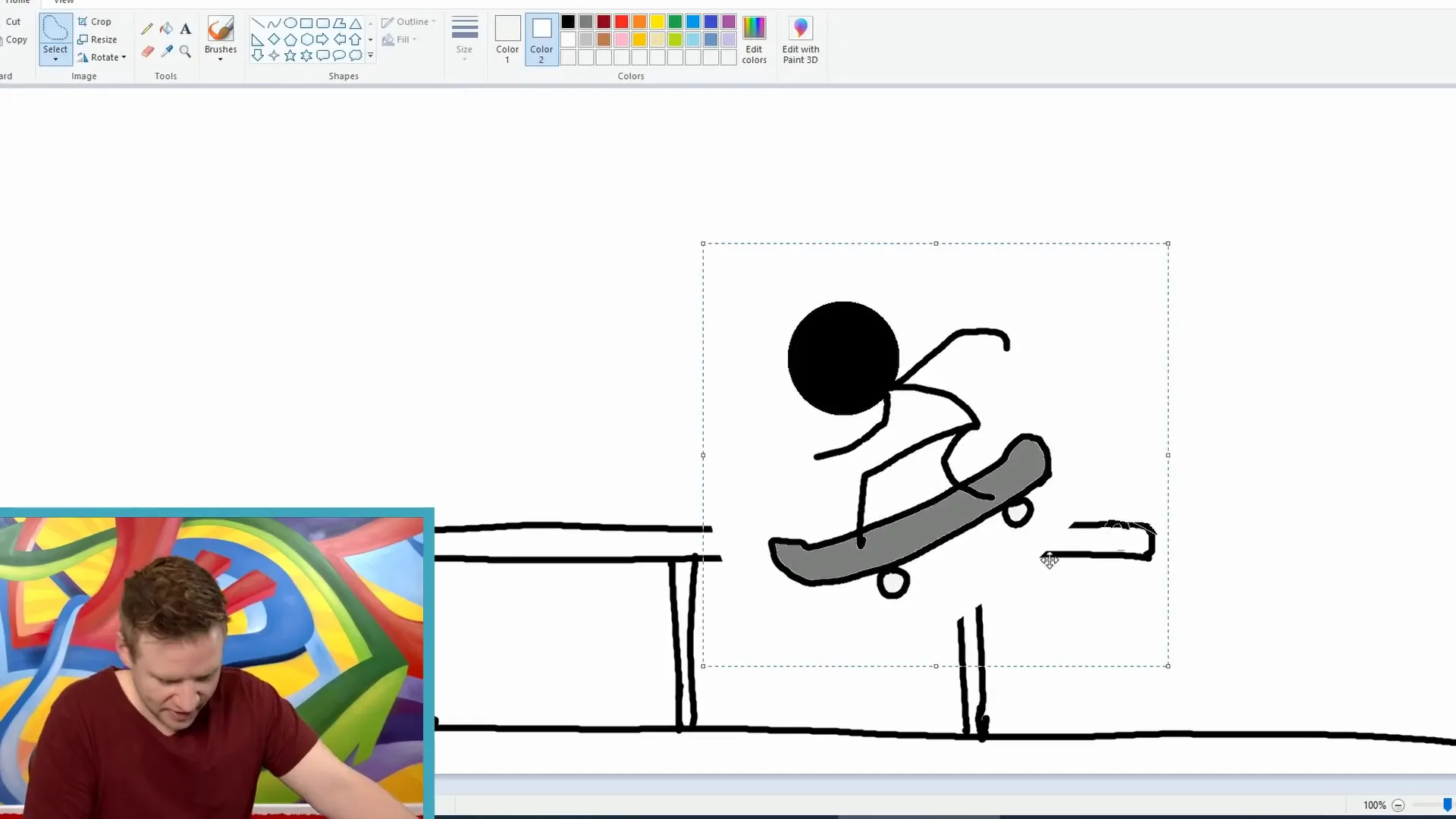The width and height of the screenshot is (1456, 819).
Task: Choose the Rounded rectangular callout shape
Action: click(x=323, y=55)
